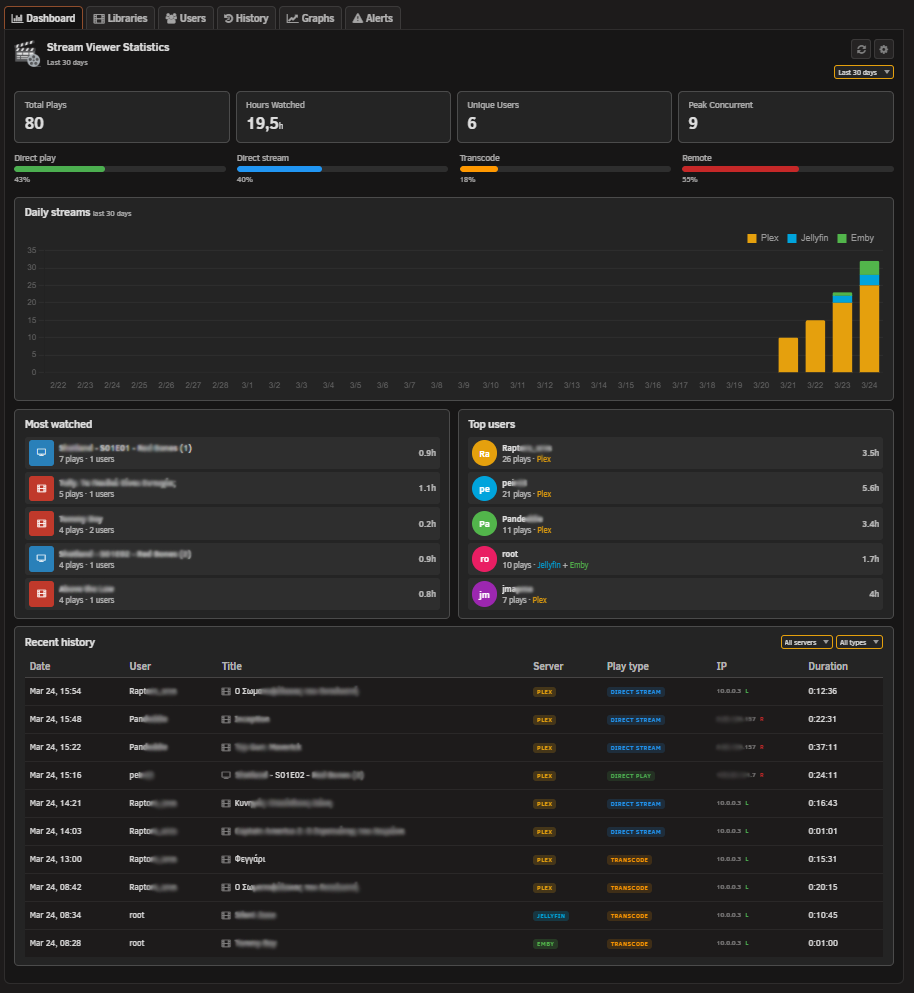Click the Stream Viewer Statistics clapperboard icon

[27, 54]
